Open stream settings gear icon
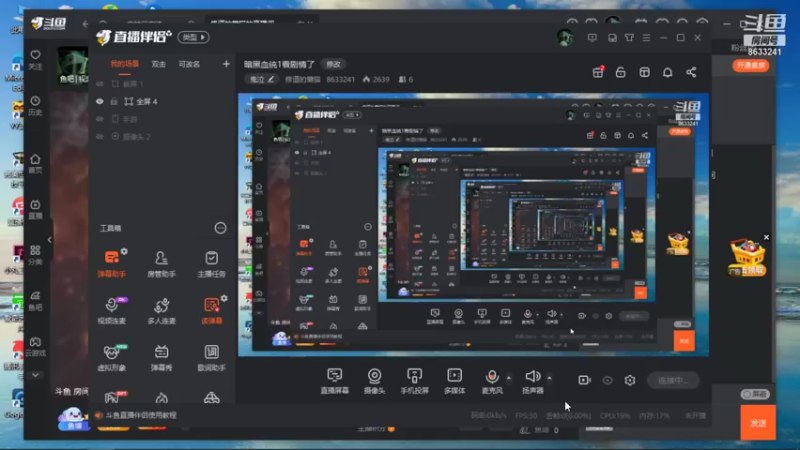 630,380
